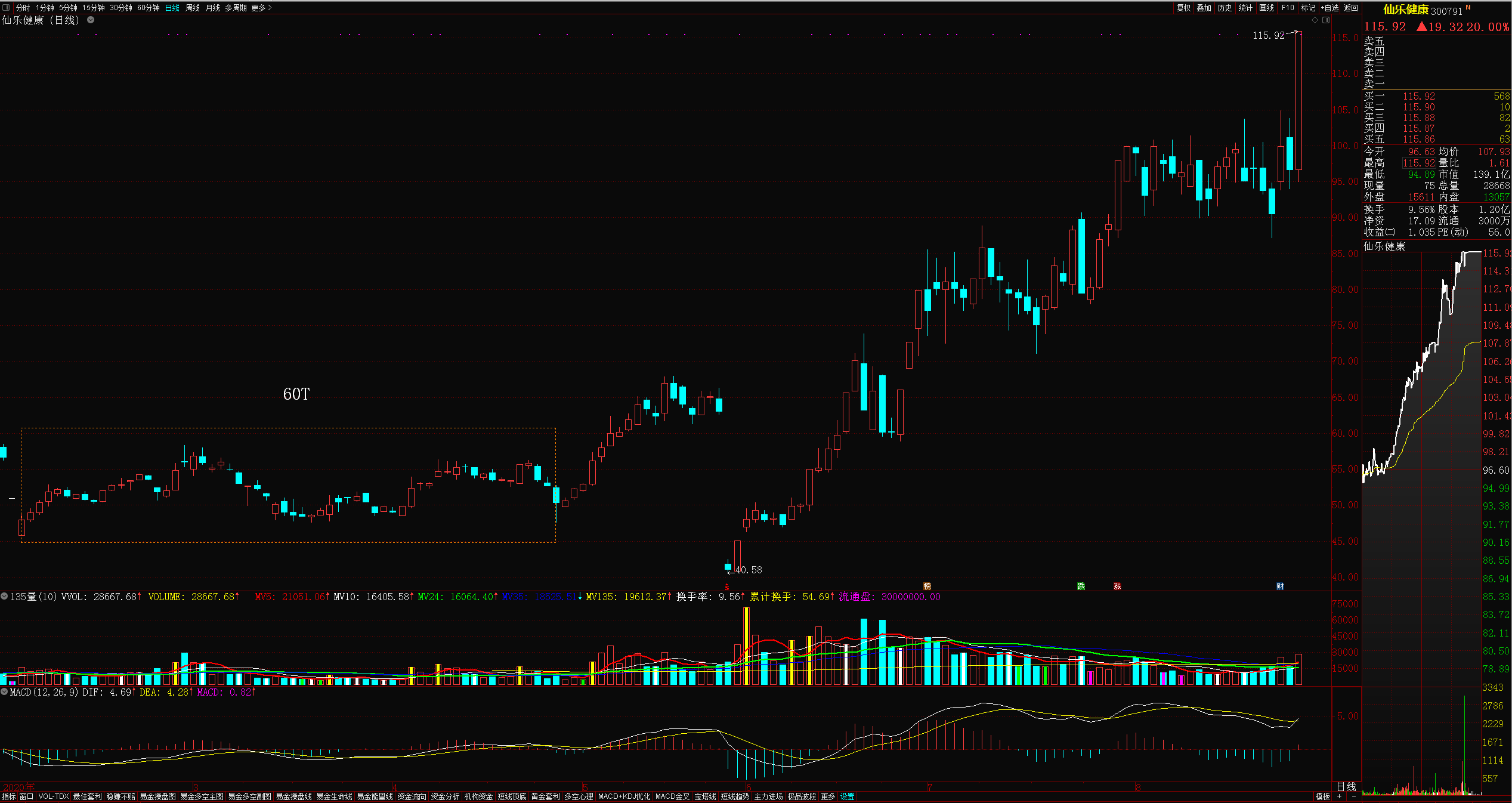1512x803 pixels.
Task: Select the 短线趋势 indicator tab
Action: [735, 796]
